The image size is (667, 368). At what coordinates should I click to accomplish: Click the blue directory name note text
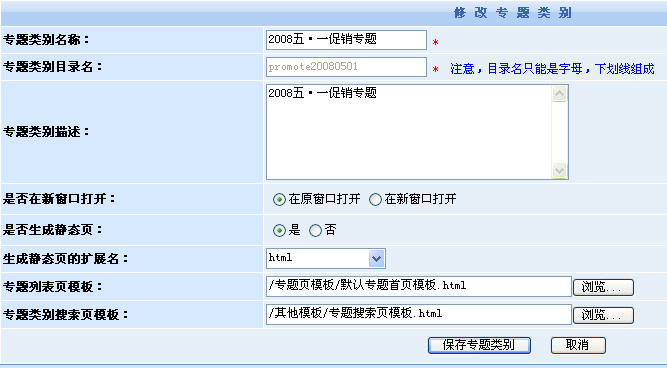(x=552, y=68)
